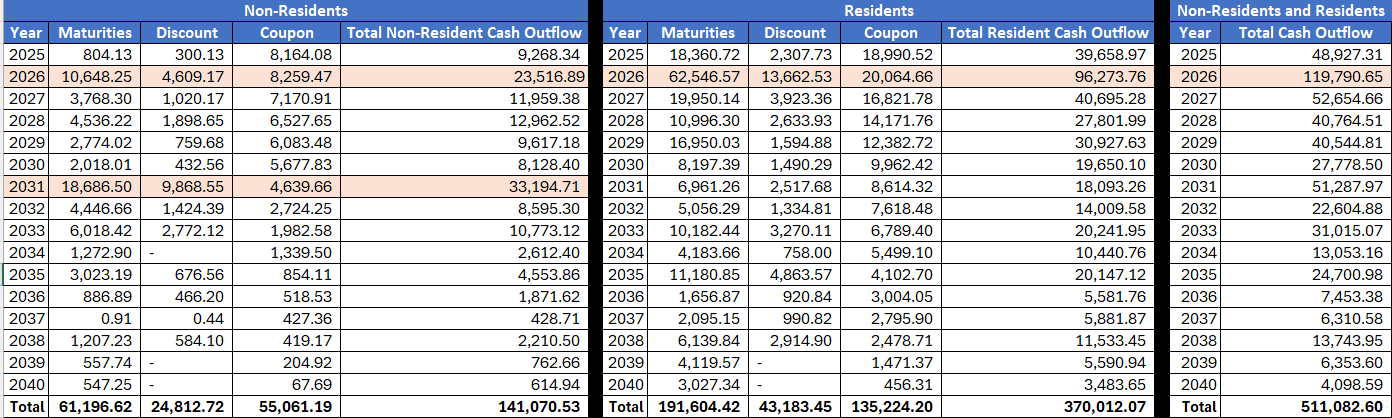This screenshot has width=1392, height=418.
Task: Select non-resident coupon total 55,061.19
Action: [x=286, y=406]
